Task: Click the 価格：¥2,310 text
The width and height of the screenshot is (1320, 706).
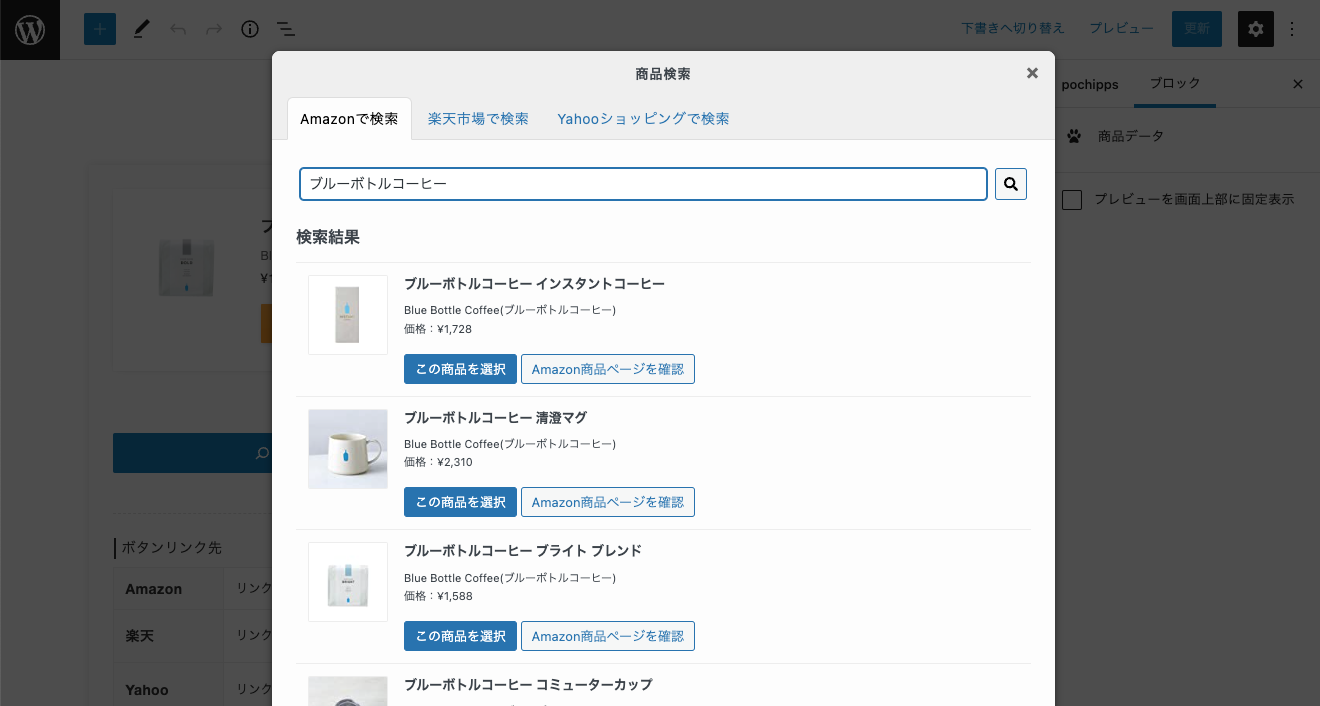Action: (x=438, y=462)
